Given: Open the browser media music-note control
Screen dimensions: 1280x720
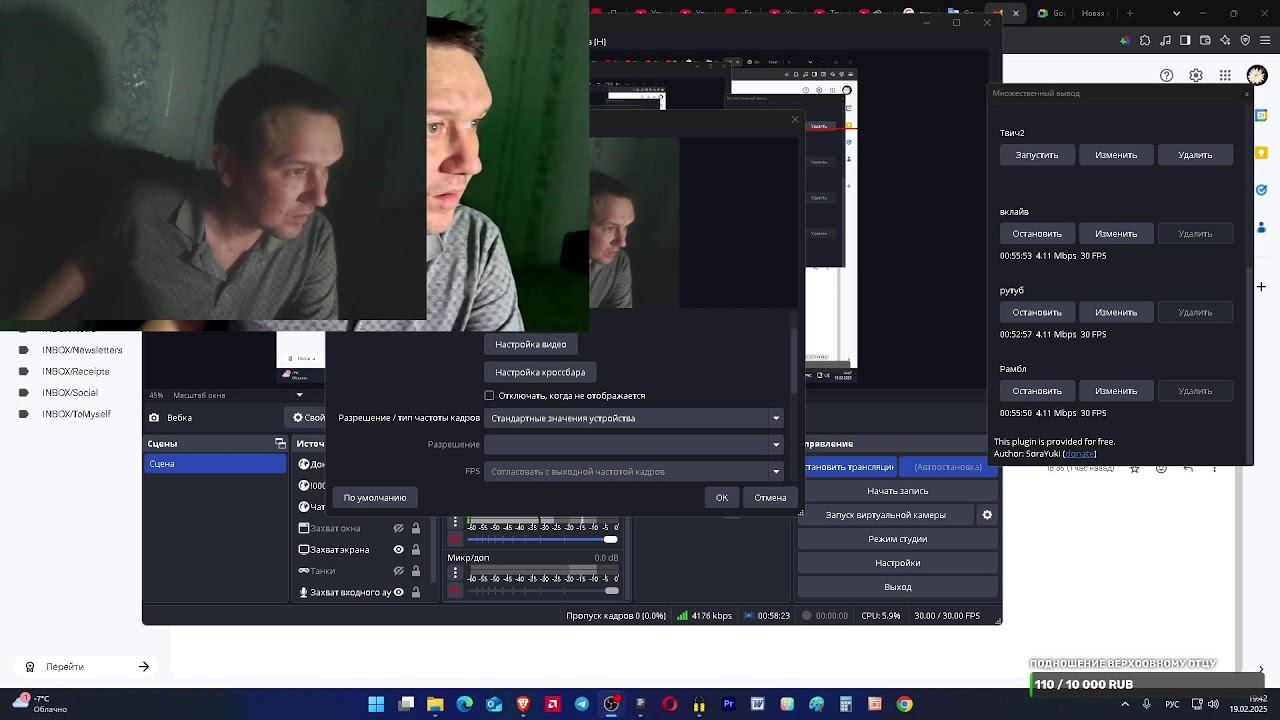Looking at the screenshot, I should pyautogui.click(x=1165, y=41).
